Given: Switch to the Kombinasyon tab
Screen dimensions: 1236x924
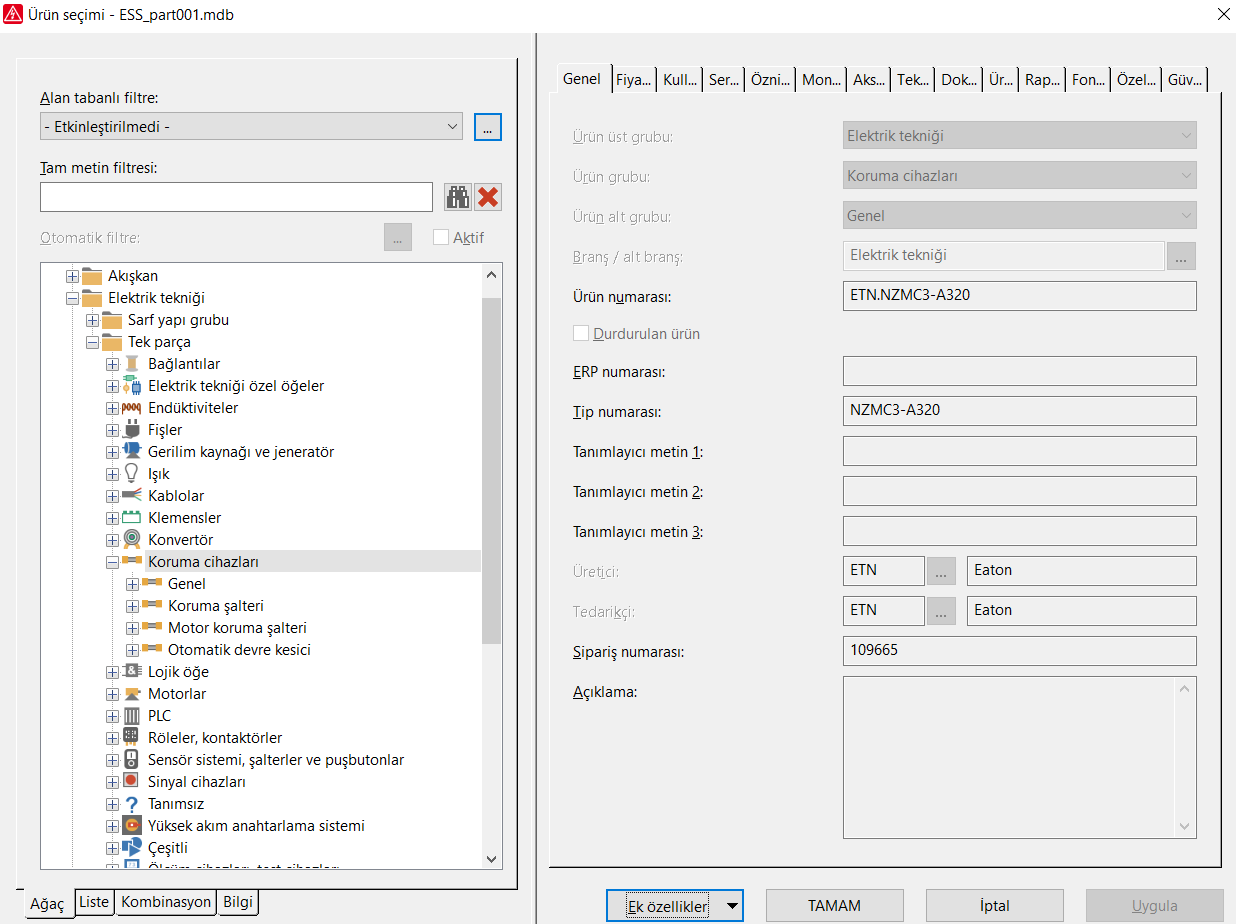Looking at the screenshot, I should [166, 902].
